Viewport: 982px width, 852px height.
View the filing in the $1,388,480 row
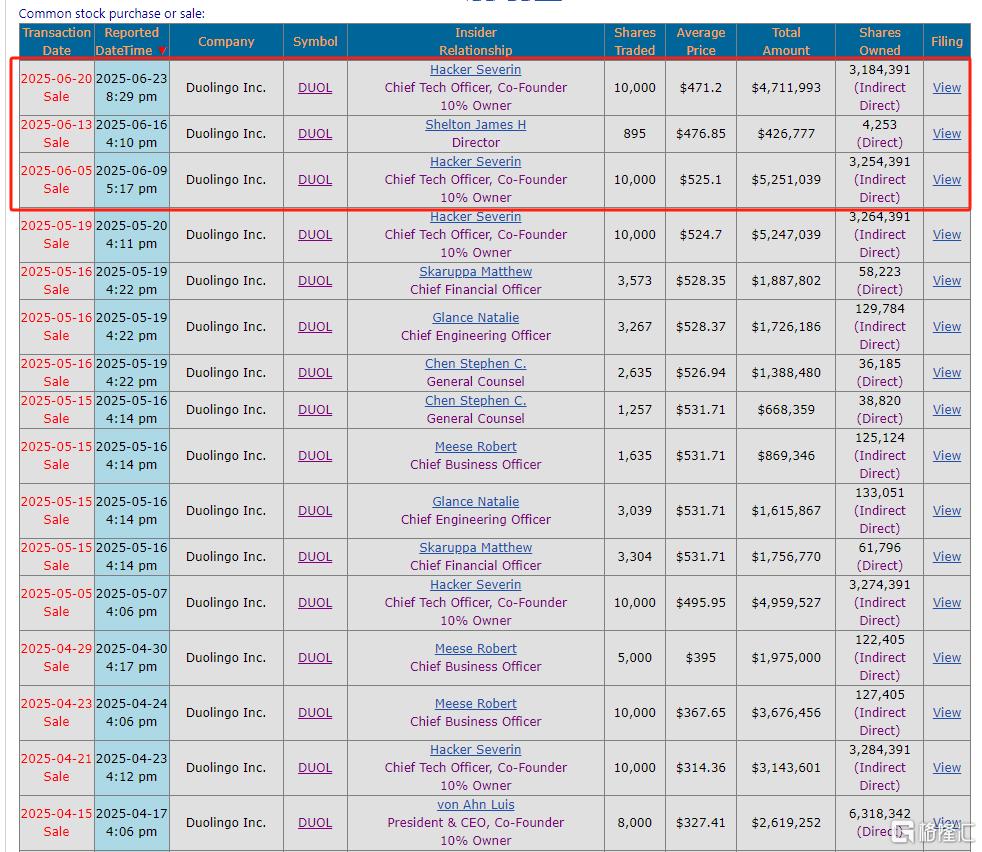pos(946,373)
